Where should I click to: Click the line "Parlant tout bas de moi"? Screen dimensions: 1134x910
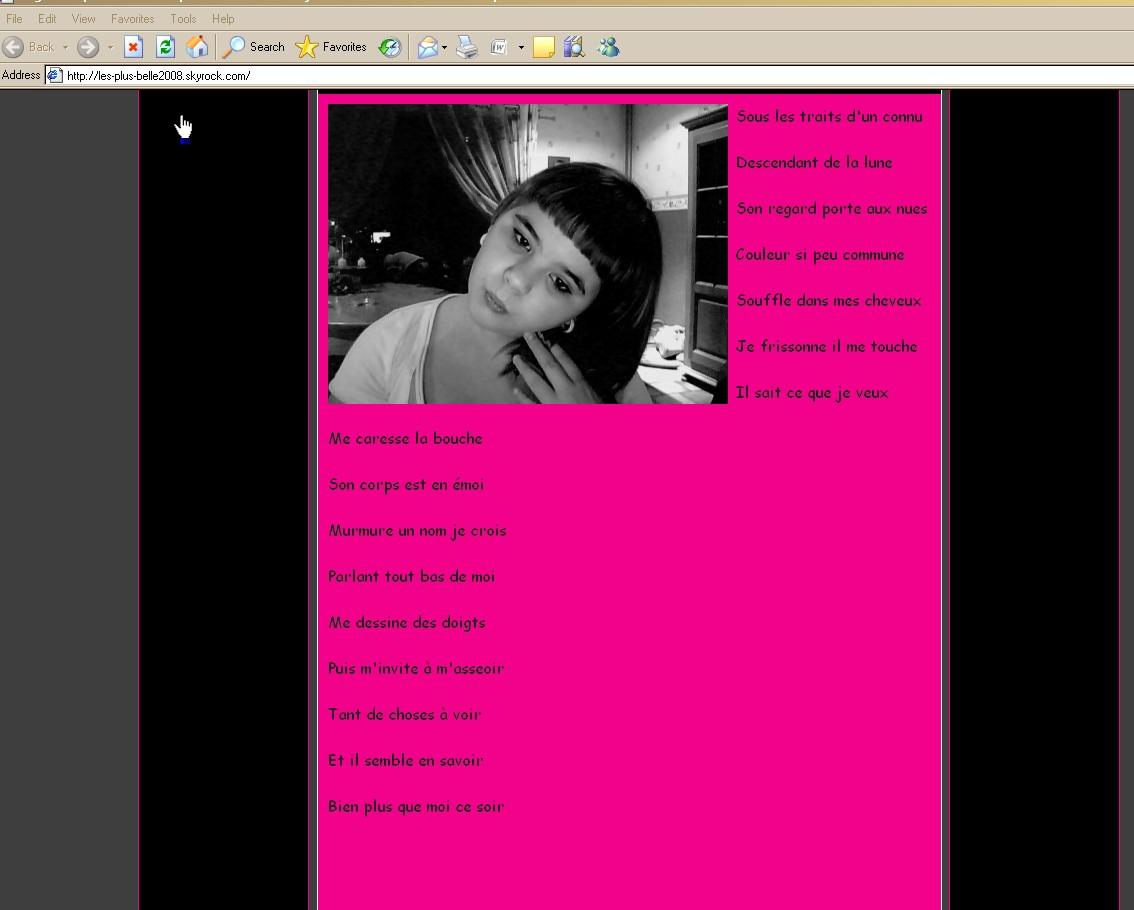pos(412,577)
